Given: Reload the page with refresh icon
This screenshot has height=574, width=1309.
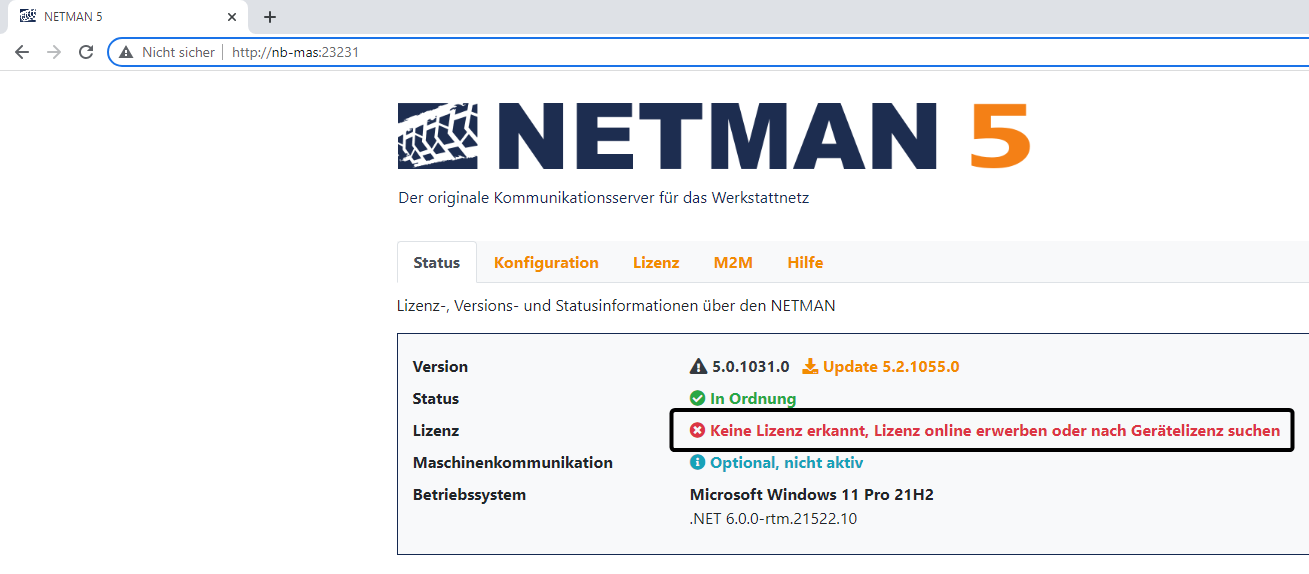Looking at the screenshot, I should (x=86, y=52).
